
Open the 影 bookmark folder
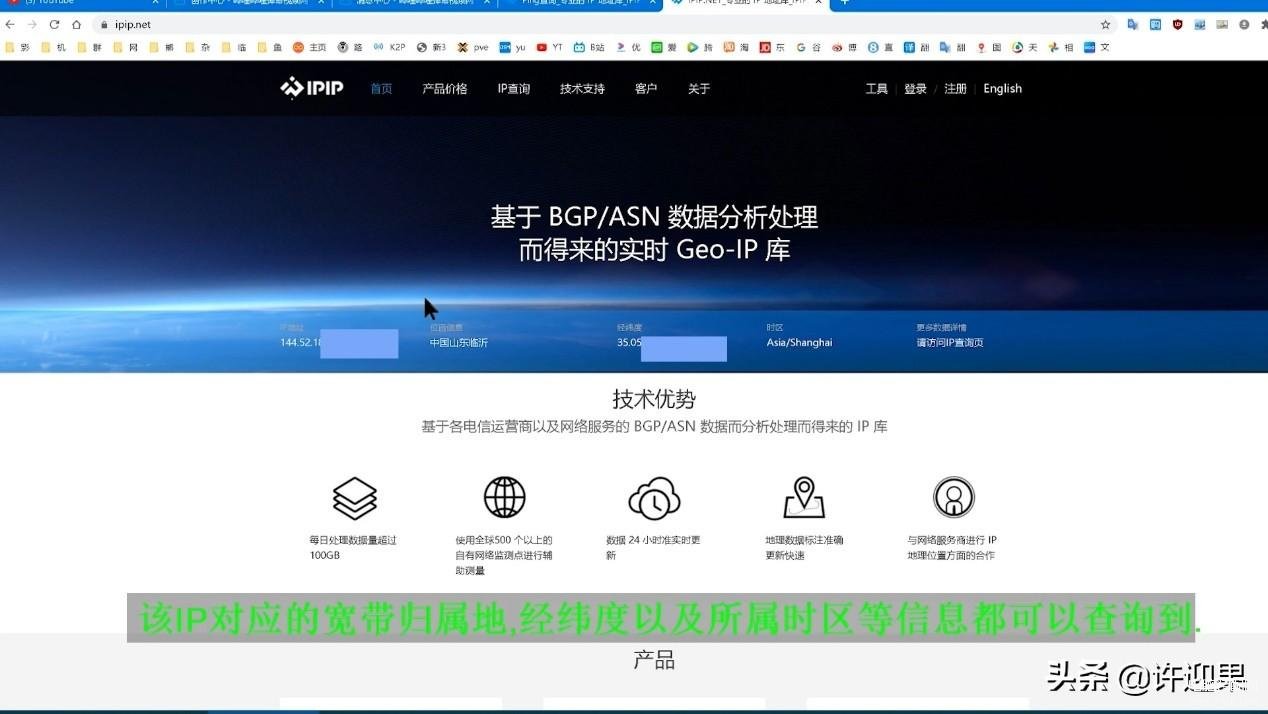[x=17, y=47]
